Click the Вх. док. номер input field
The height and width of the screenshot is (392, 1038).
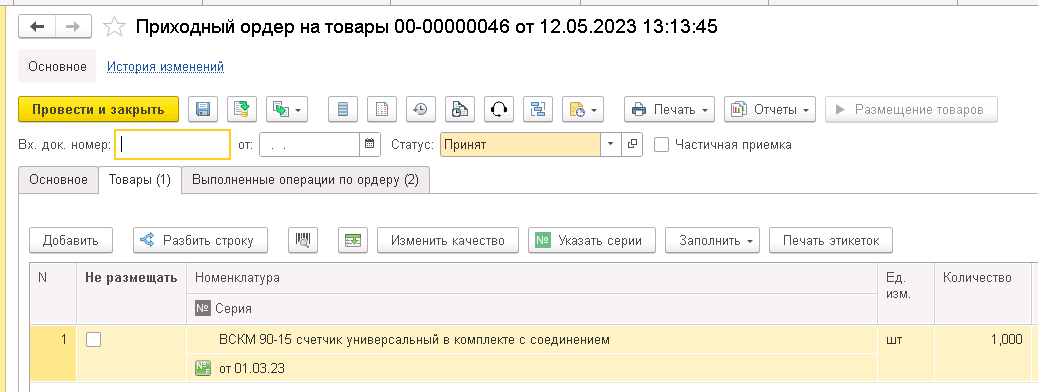coord(173,144)
